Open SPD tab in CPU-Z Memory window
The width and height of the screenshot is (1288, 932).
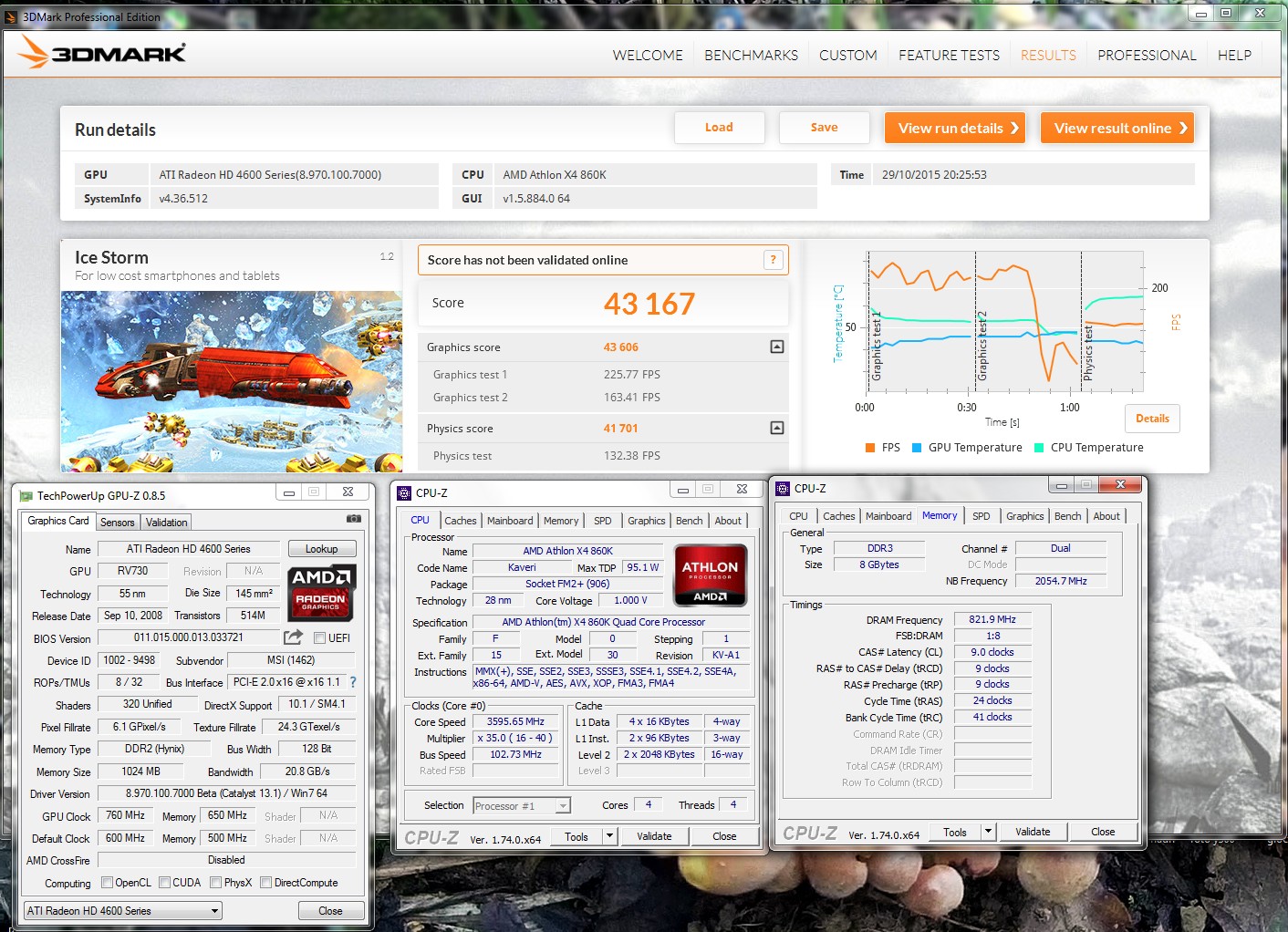coord(981,516)
